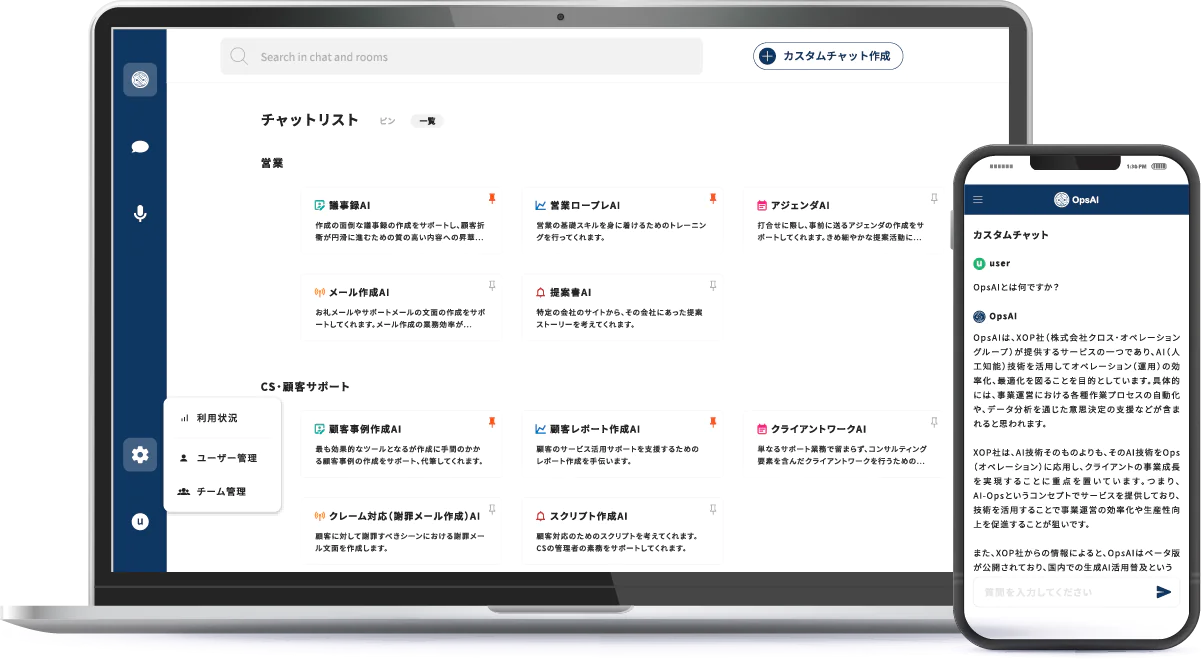
Task: Click the スクリプト作成AI bell icon
Action: 541,516
